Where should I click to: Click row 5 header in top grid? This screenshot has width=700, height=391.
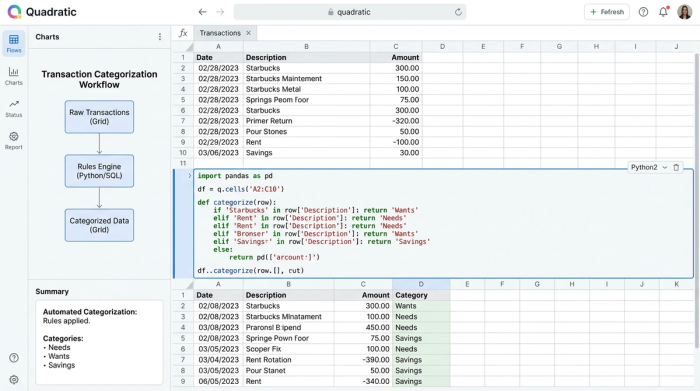[183, 100]
